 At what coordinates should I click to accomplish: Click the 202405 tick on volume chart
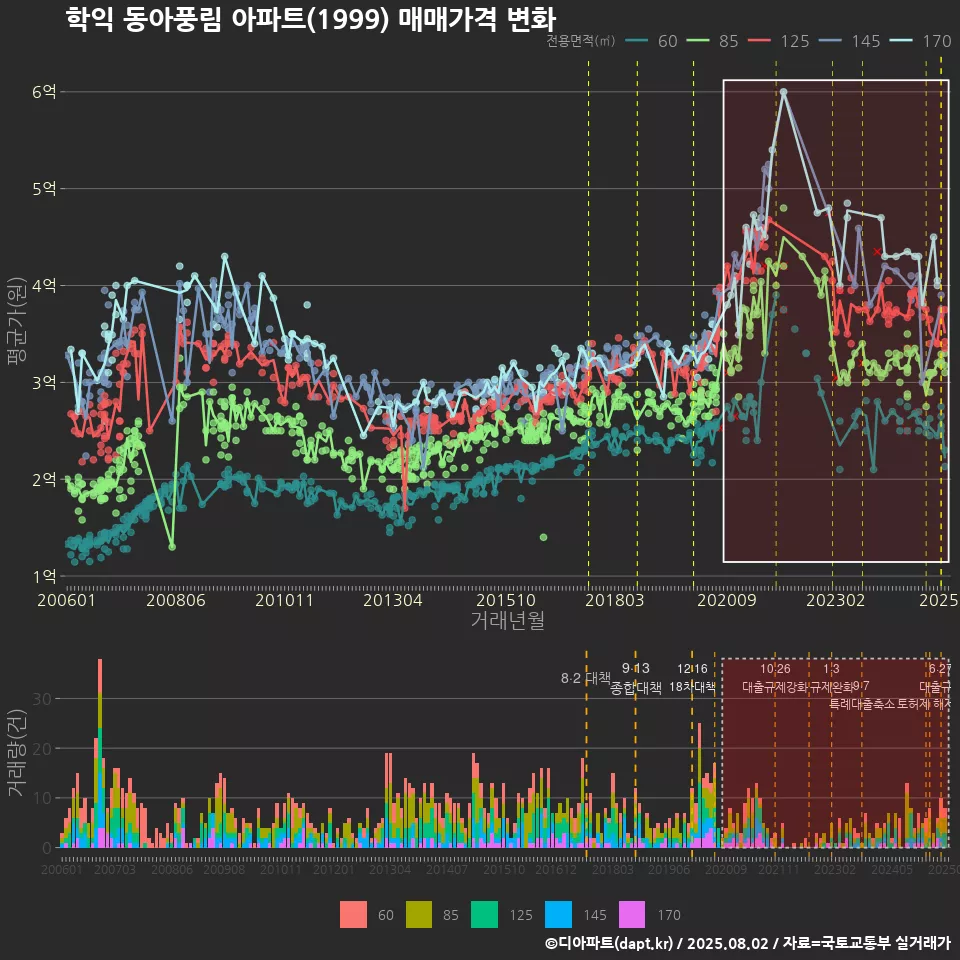tap(892, 869)
